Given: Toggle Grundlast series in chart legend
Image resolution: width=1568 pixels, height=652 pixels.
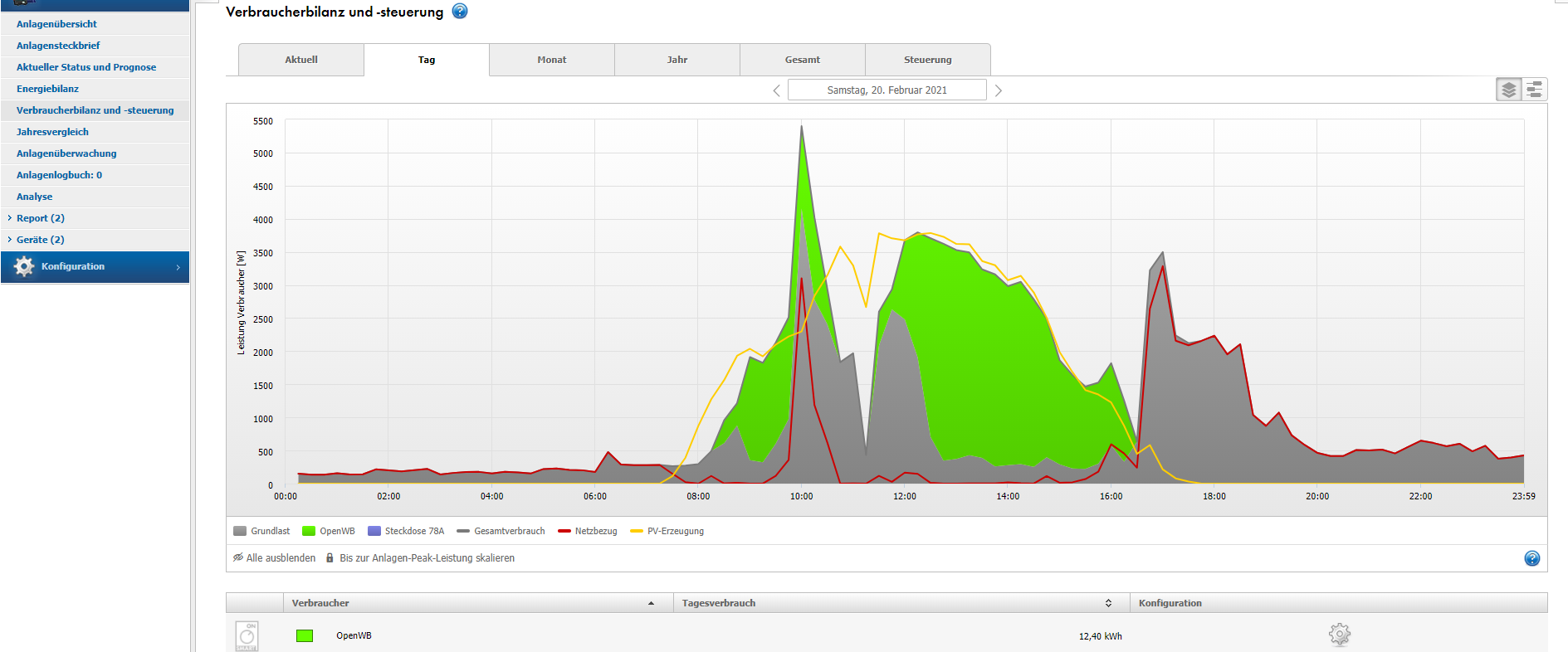Looking at the screenshot, I should 261,531.
